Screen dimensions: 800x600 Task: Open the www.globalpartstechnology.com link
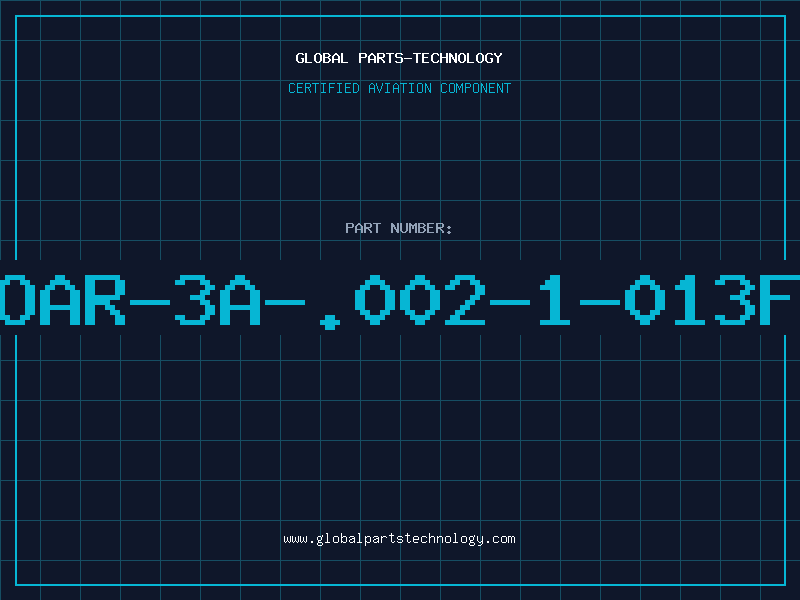399,539
